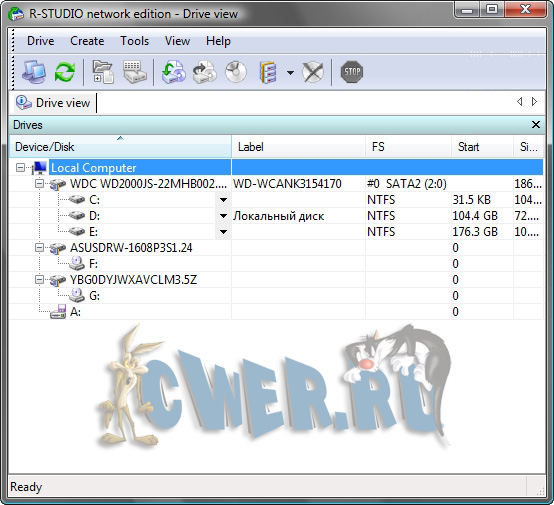Click the Create Region disc icon
This screenshot has height=505, width=554.
tap(236, 72)
